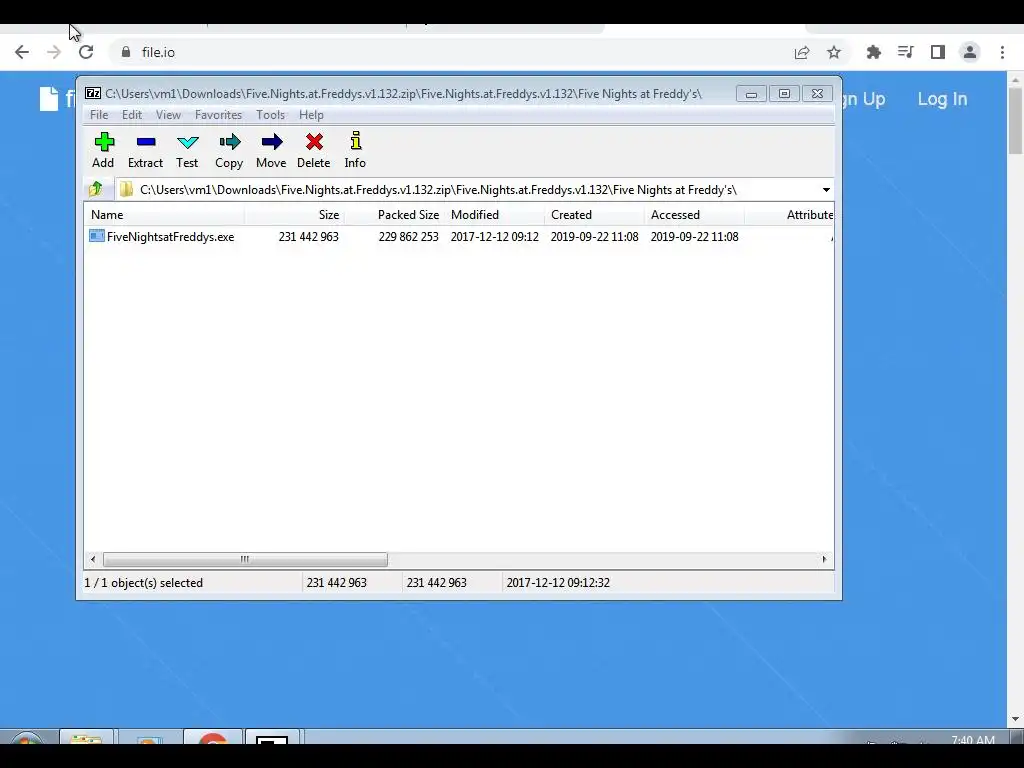This screenshot has height=768, width=1024.
Task: Toggle the browser side panel icon
Action: [x=938, y=52]
